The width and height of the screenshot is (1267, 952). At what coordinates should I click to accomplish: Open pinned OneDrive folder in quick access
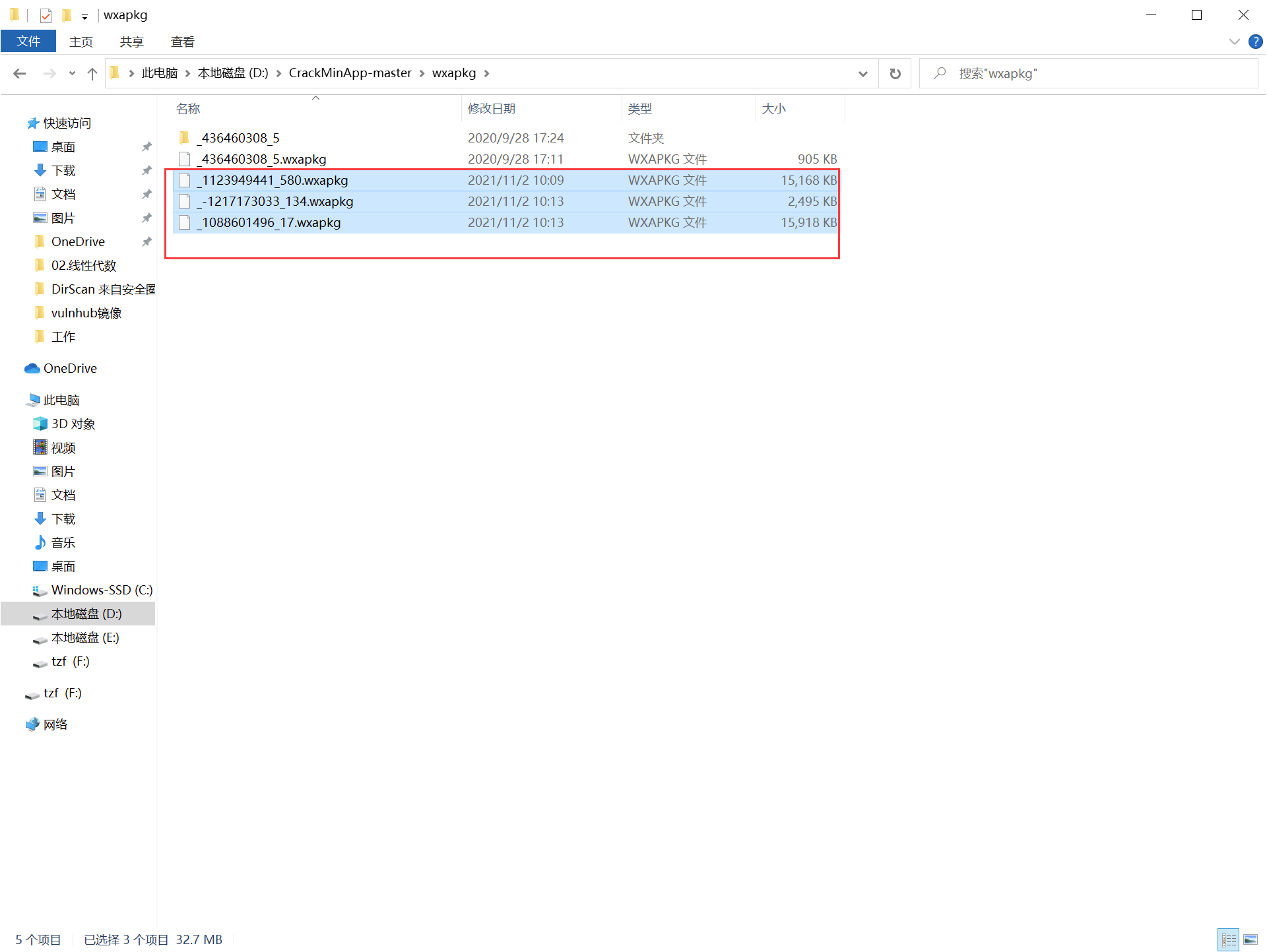point(78,242)
